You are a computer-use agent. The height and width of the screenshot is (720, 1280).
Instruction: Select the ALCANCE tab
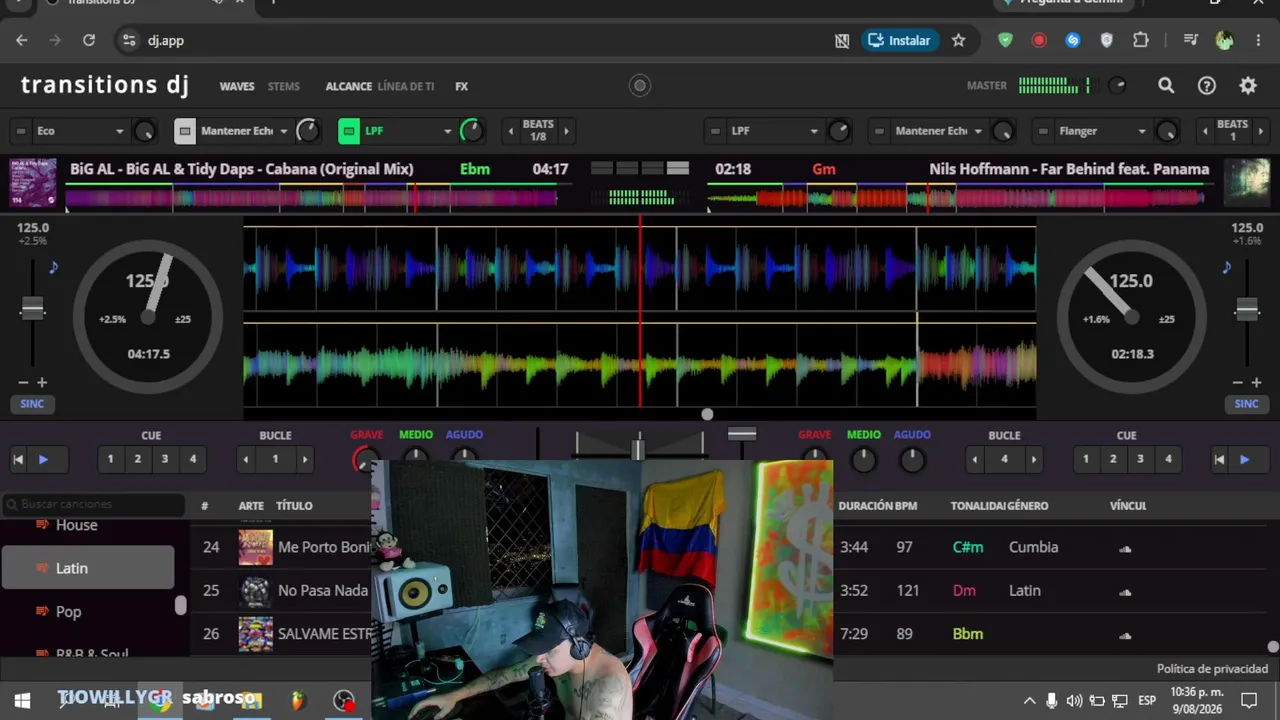click(349, 87)
